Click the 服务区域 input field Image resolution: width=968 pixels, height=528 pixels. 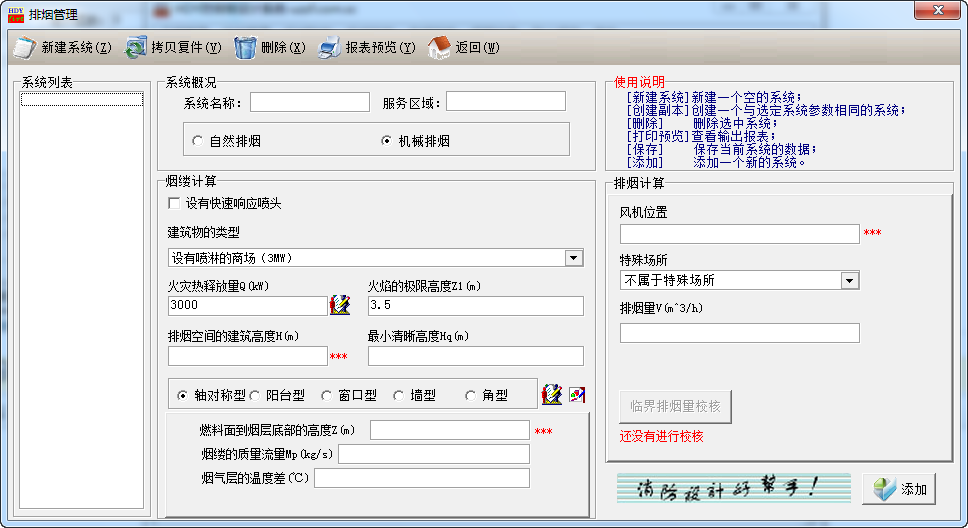pos(506,101)
